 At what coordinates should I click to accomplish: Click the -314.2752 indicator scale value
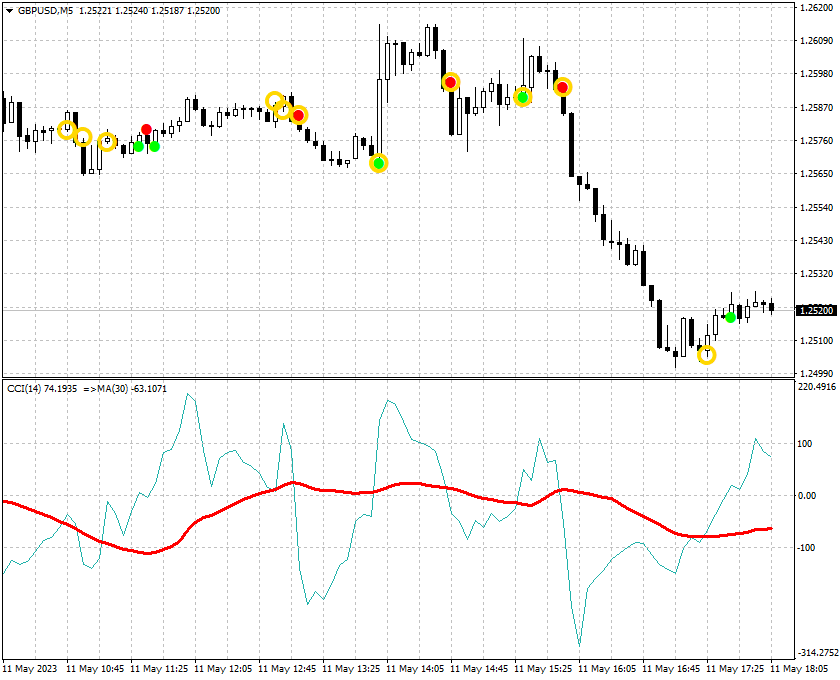[x=817, y=653]
